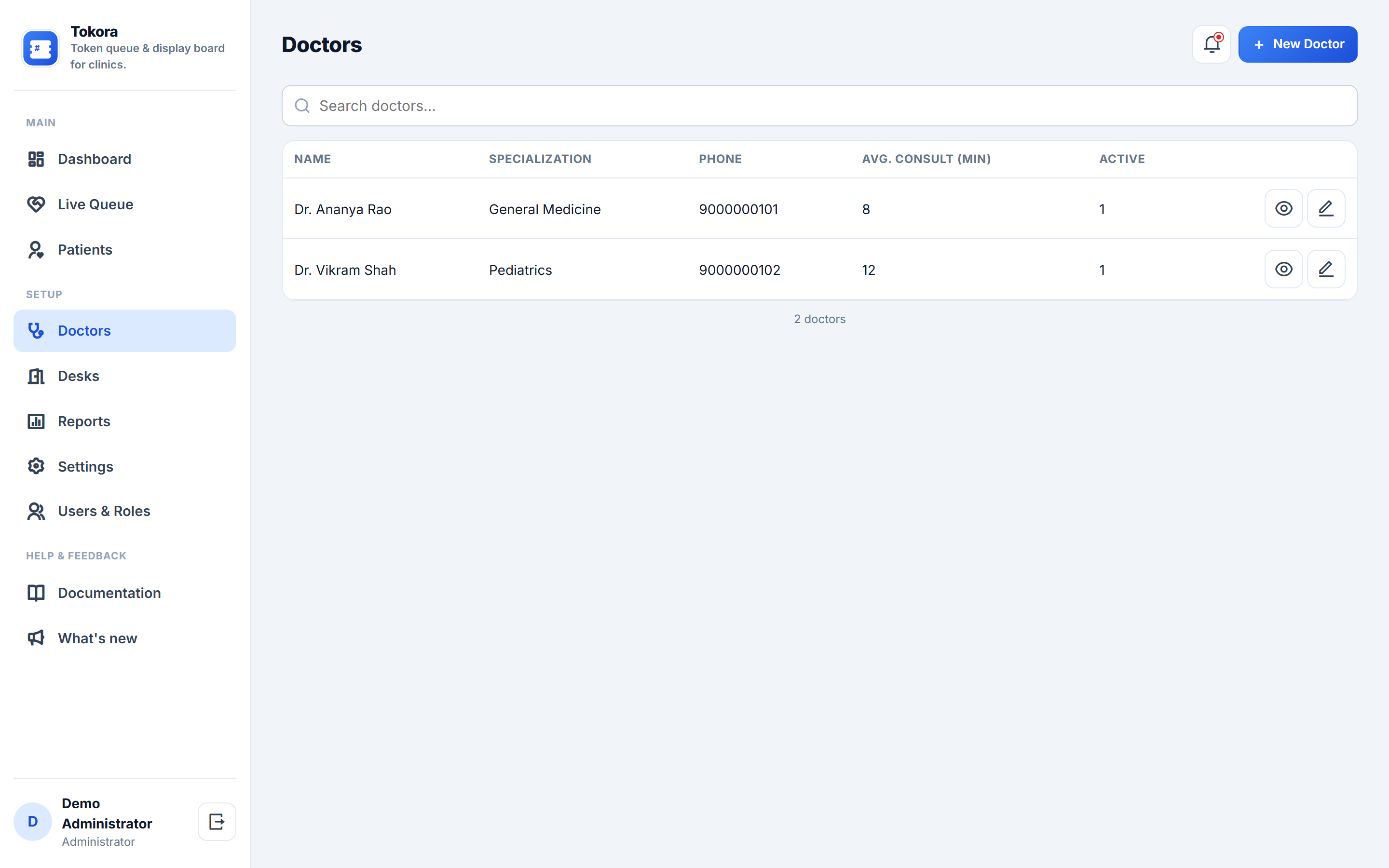Click the user avatar D

33,822
